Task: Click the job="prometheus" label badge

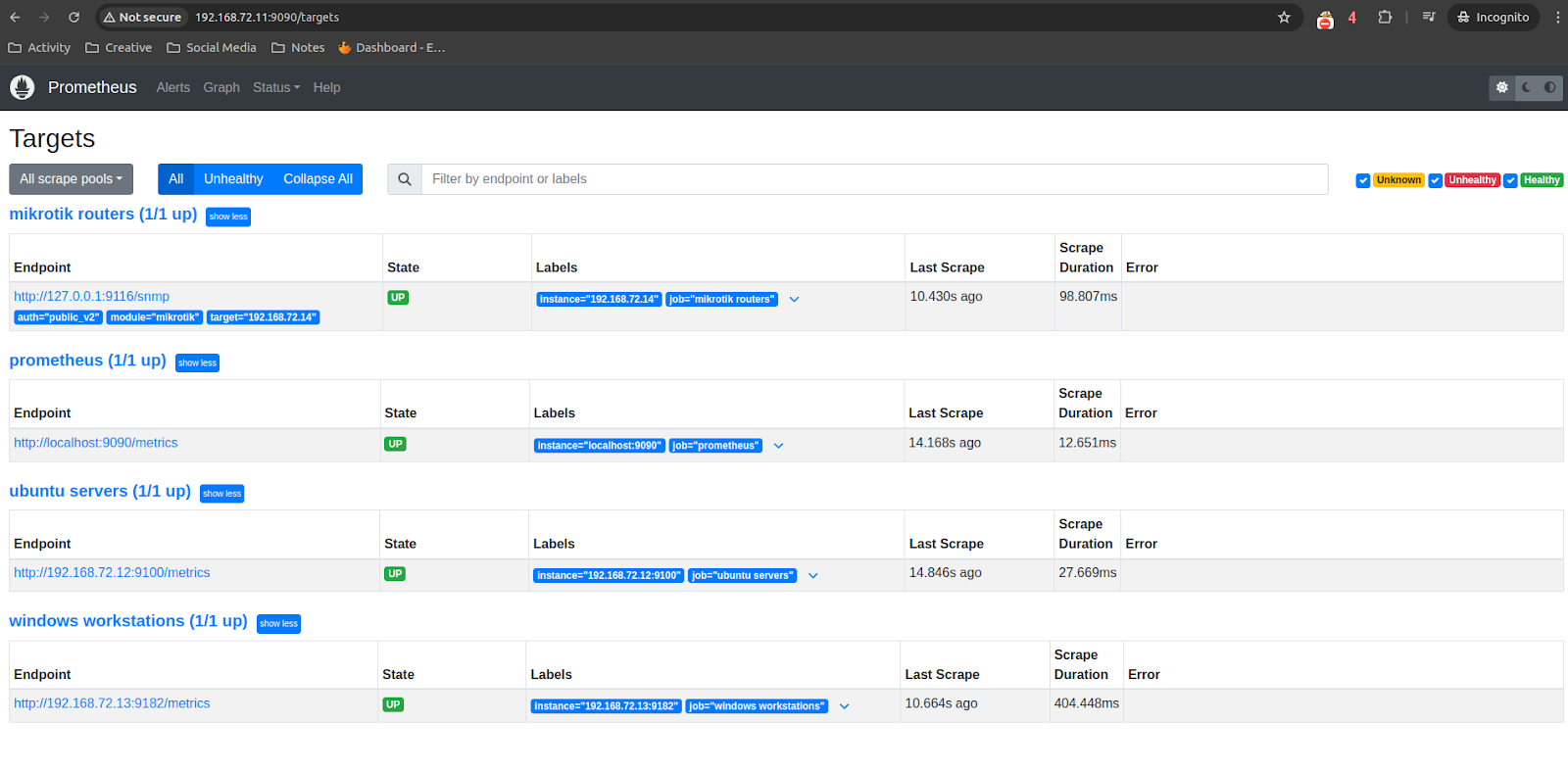Action: [x=715, y=446]
